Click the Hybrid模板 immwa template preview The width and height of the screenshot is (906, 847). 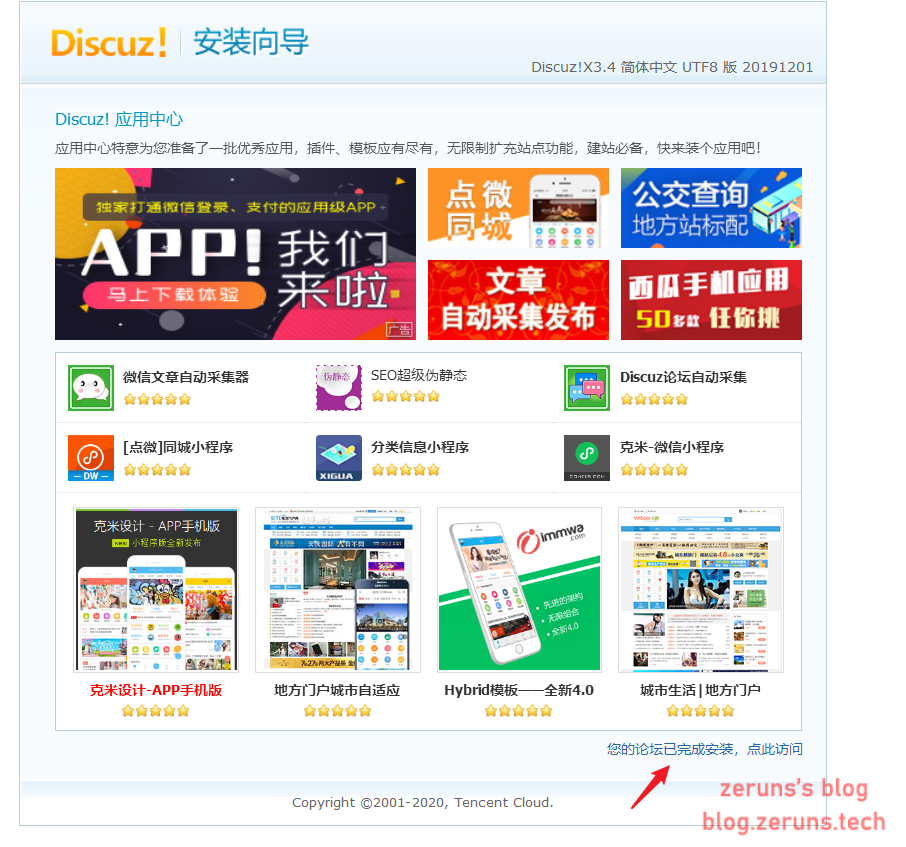(519, 590)
